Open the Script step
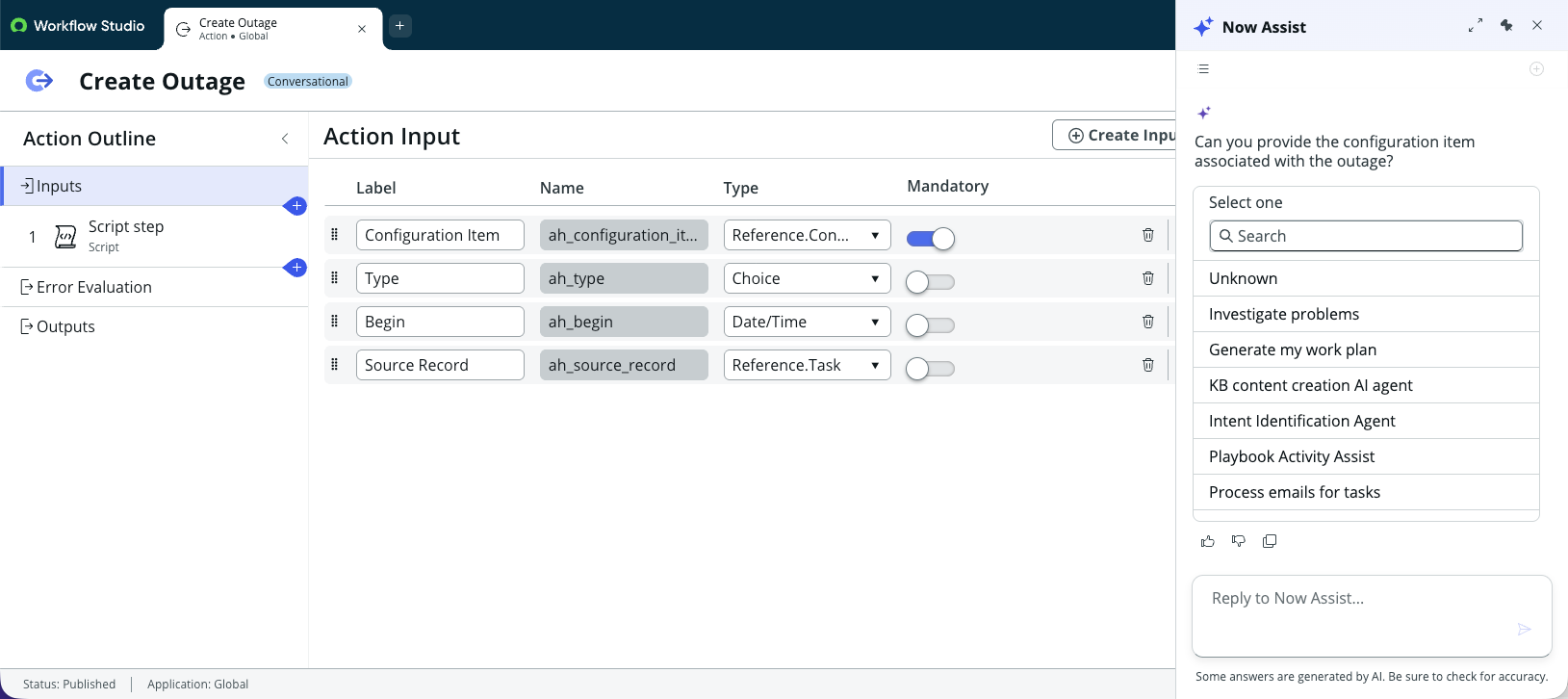 154,236
